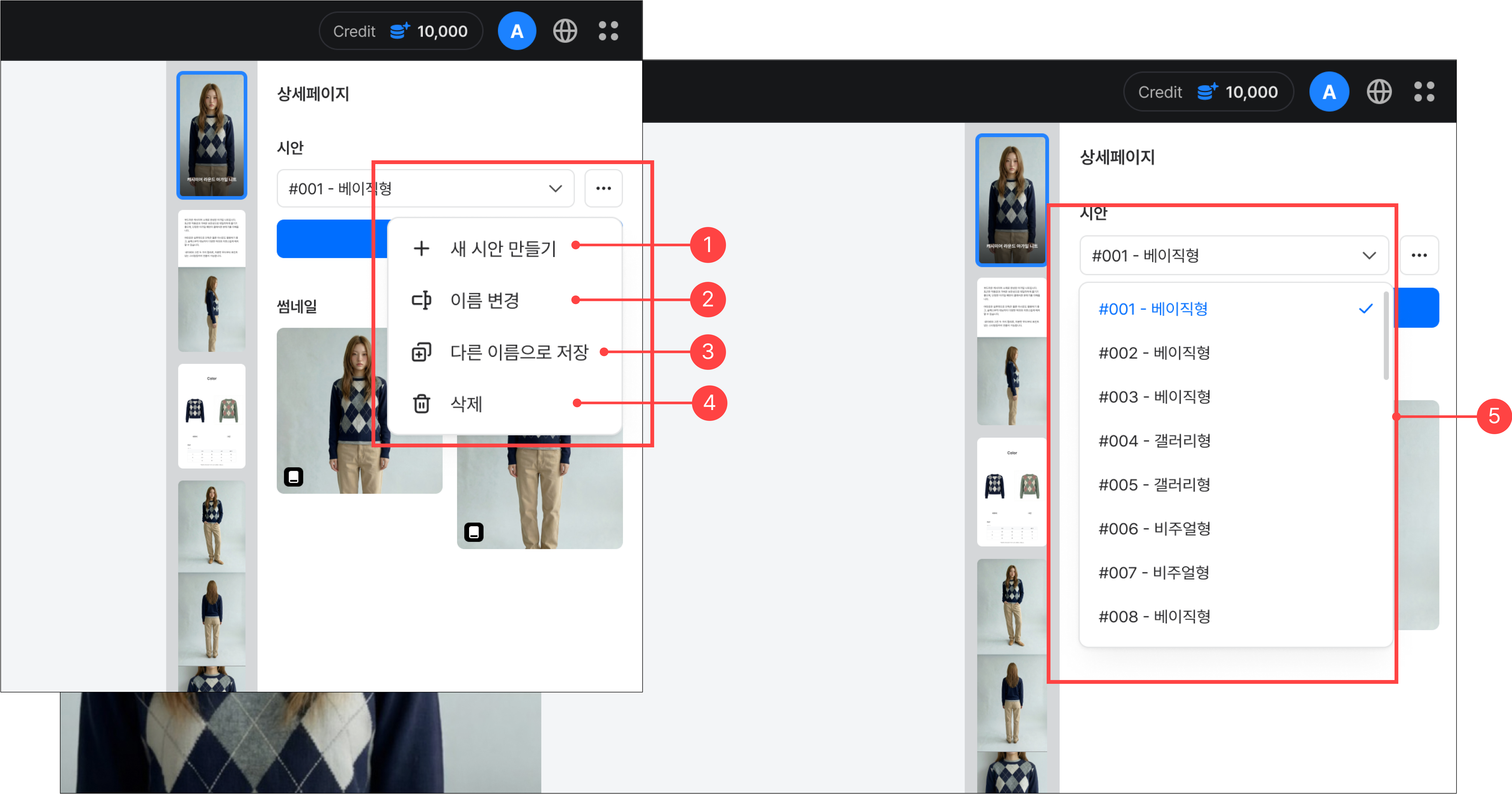Select the highlighted cover thumbnail in the back window sidebar
Screen dimensions: 1512x794
[x=1012, y=200]
